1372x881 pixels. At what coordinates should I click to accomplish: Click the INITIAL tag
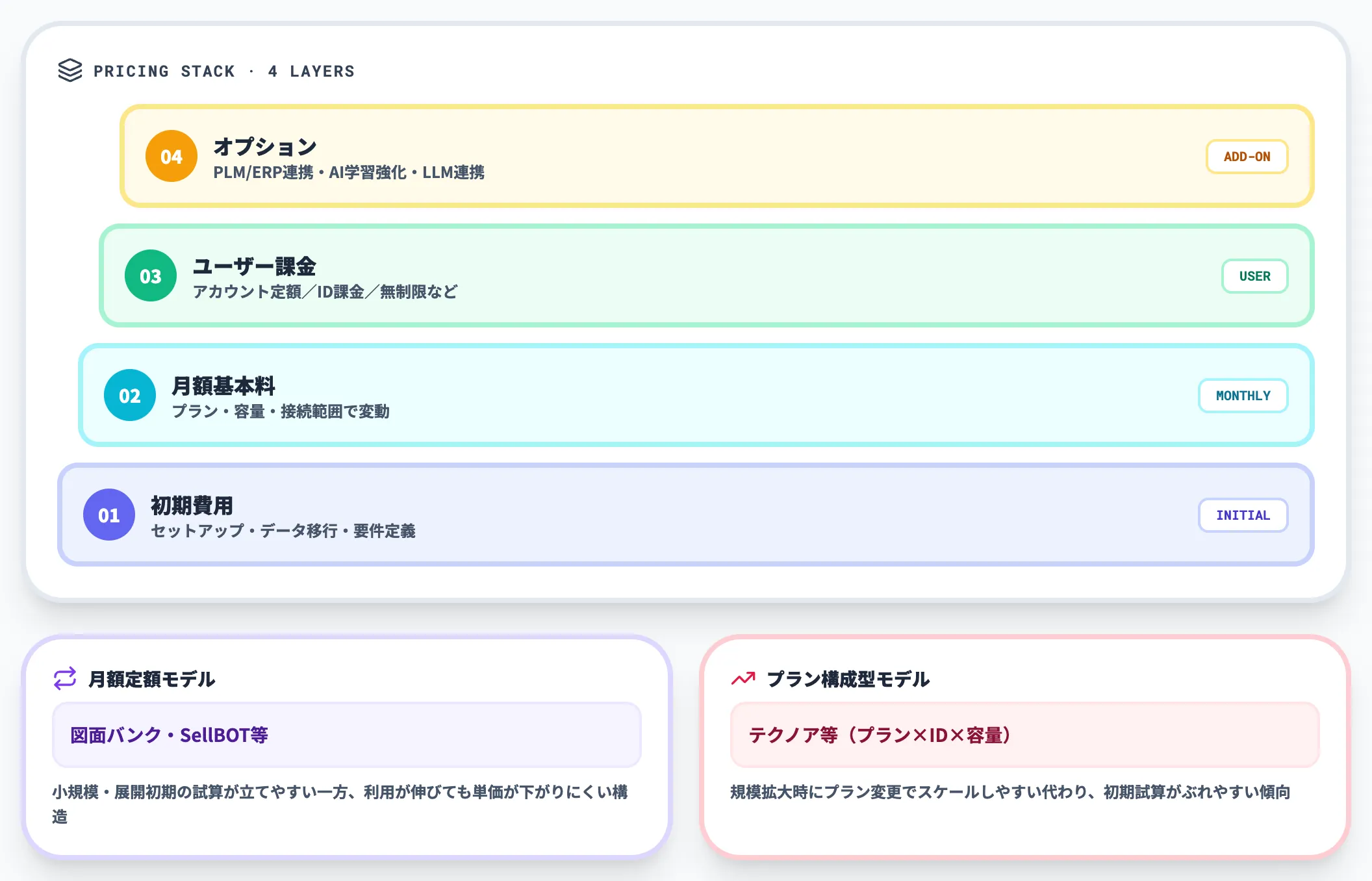(x=1243, y=515)
